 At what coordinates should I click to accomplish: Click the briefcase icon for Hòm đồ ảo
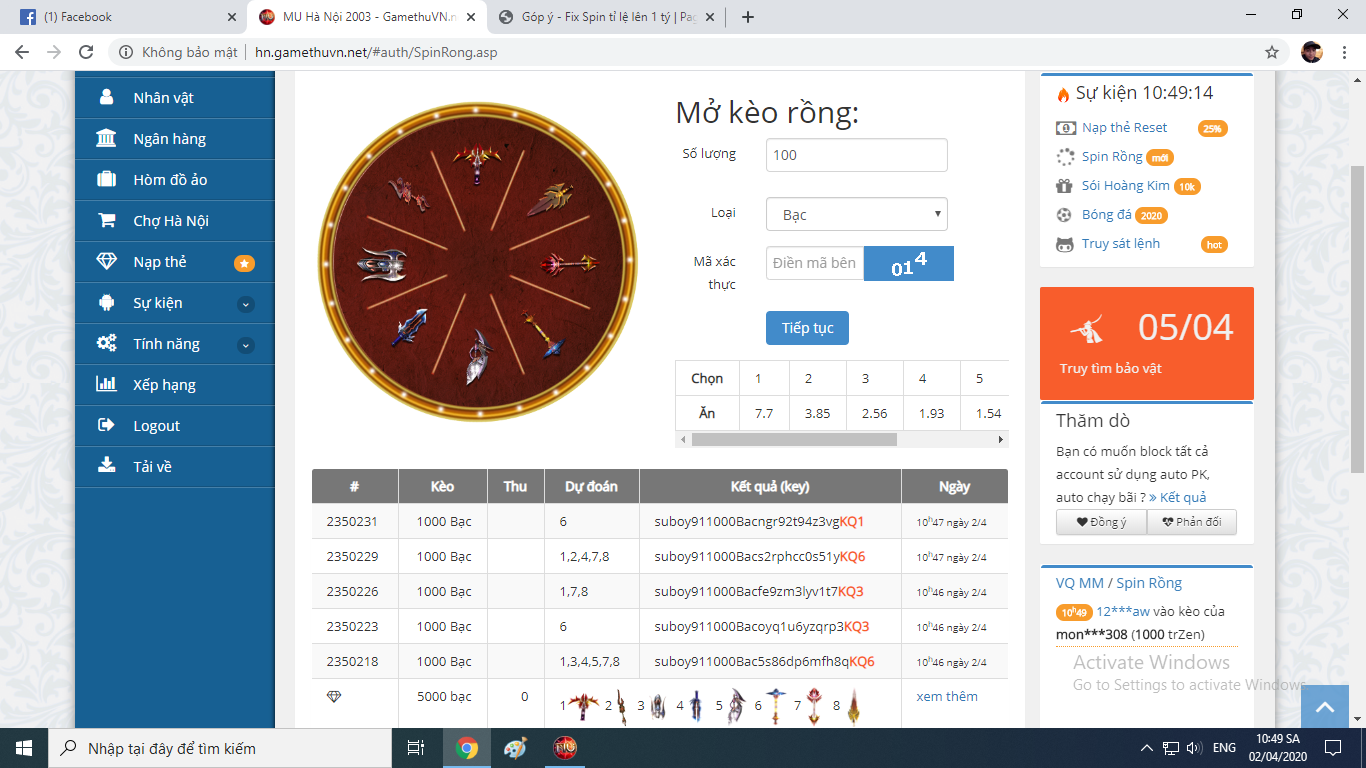[x=106, y=180]
